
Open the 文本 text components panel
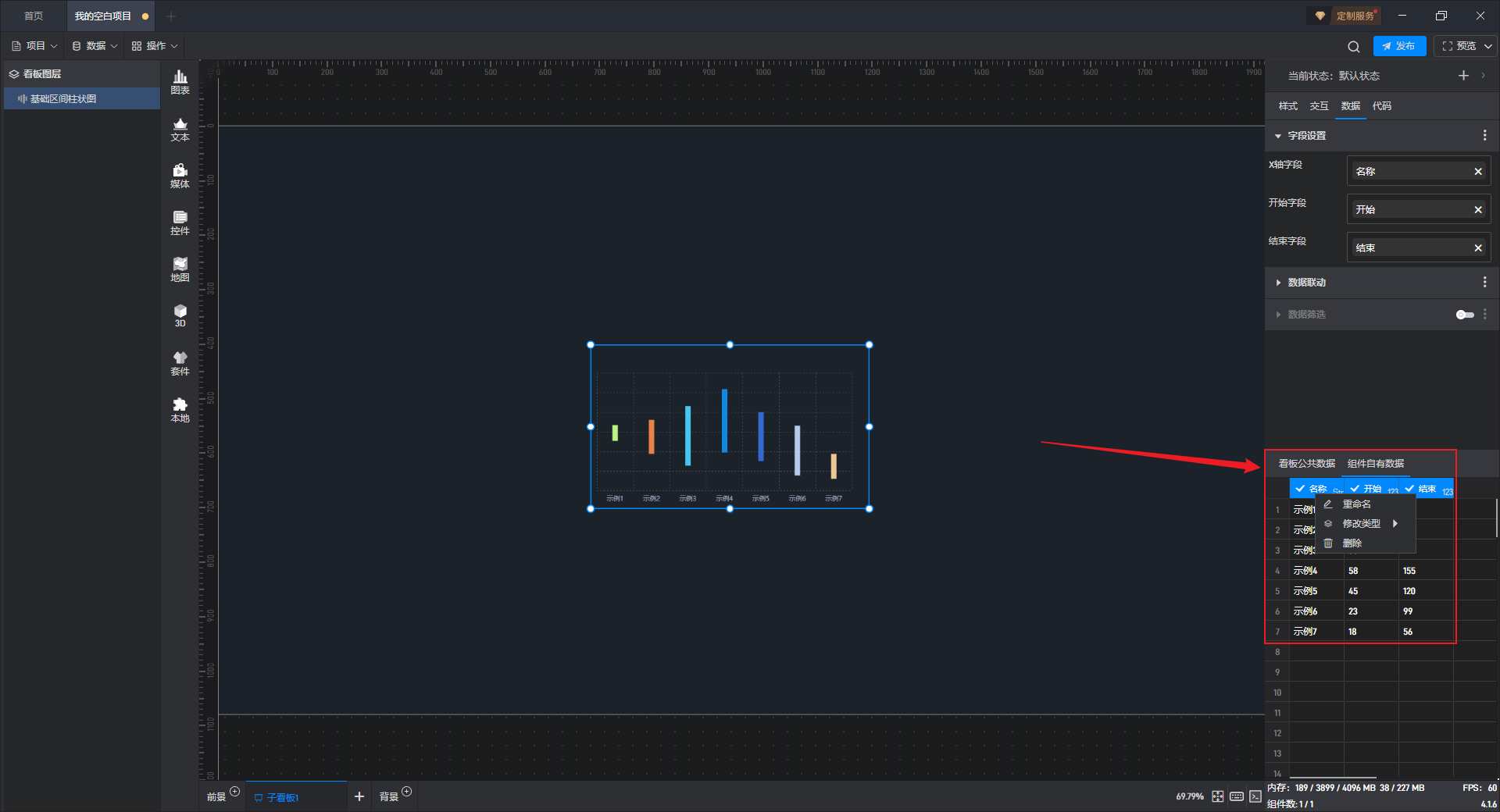point(180,129)
